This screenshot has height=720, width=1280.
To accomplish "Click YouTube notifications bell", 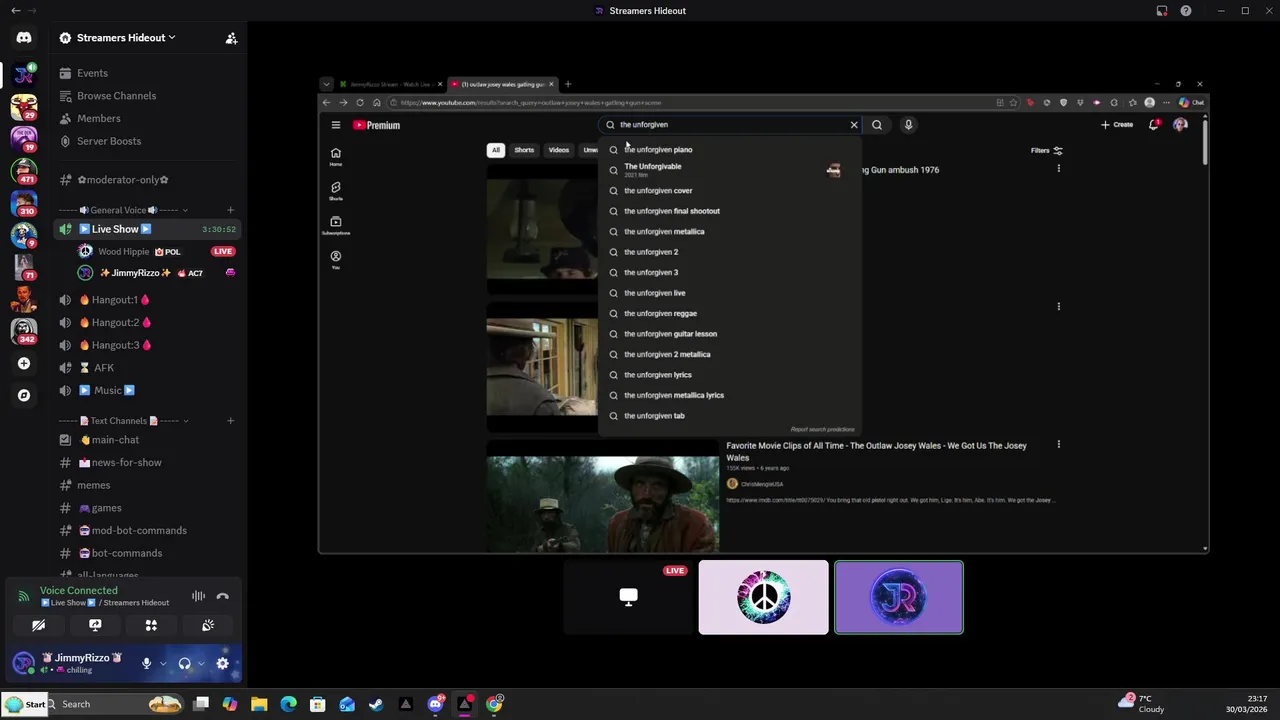I will pos(1154,125).
